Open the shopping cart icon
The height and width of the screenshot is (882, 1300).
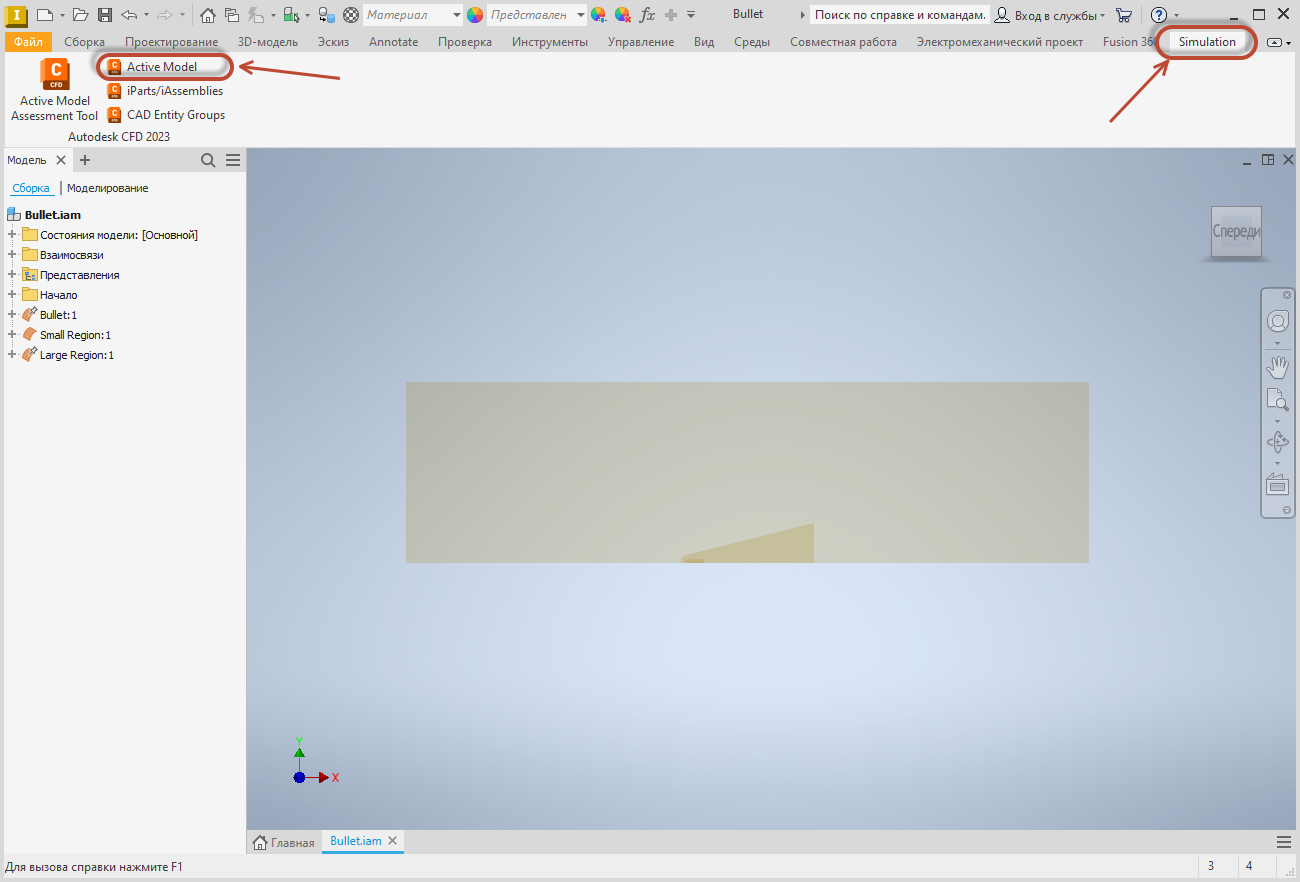click(1124, 15)
